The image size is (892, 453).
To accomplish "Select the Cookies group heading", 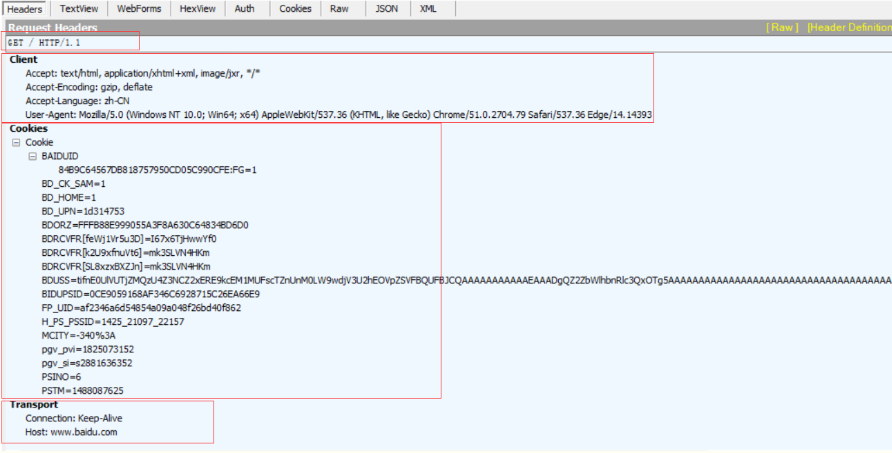I will point(28,129).
